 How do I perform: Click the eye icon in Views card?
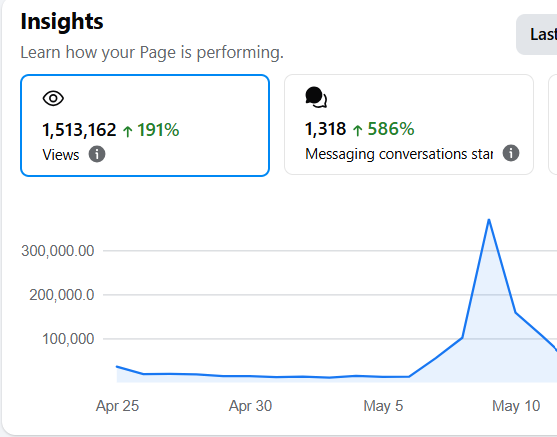53,98
